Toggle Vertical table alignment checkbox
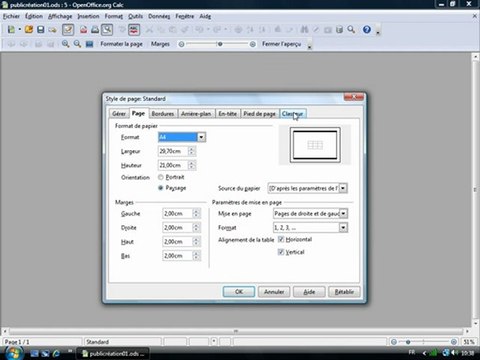Image resolution: width=480 pixels, height=360 pixels. [x=281, y=252]
